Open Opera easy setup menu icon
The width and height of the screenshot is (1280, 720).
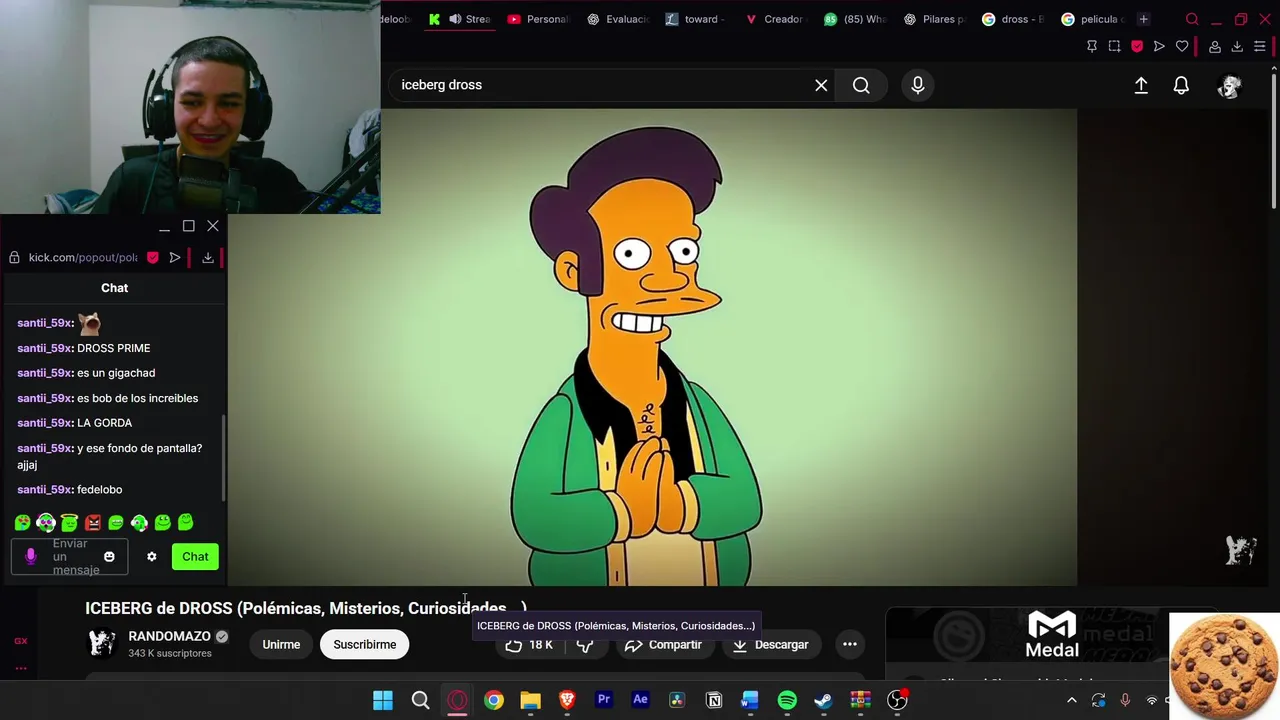(1260, 46)
